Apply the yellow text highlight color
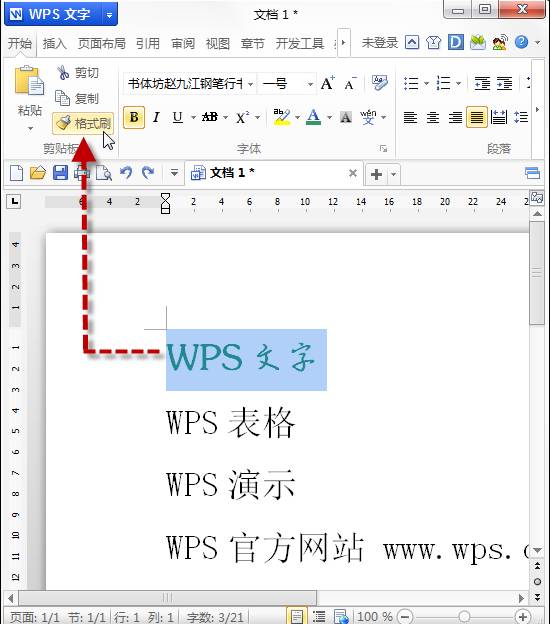This screenshot has height=624, width=550. click(282, 117)
